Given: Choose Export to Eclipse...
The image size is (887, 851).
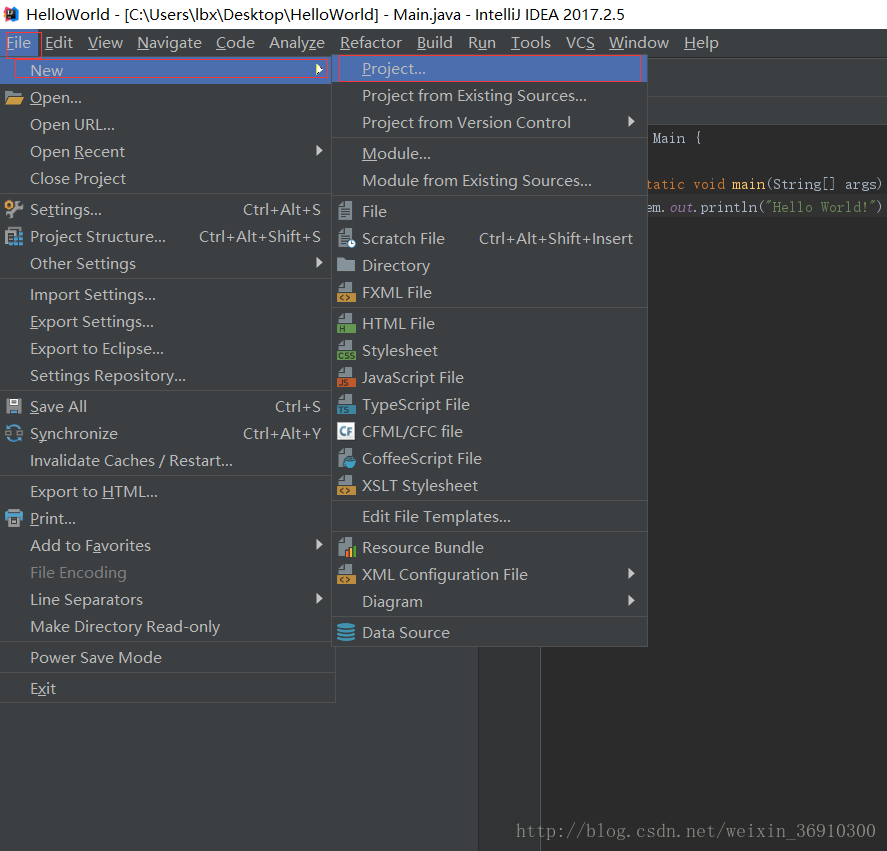Looking at the screenshot, I should pos(165,349).
